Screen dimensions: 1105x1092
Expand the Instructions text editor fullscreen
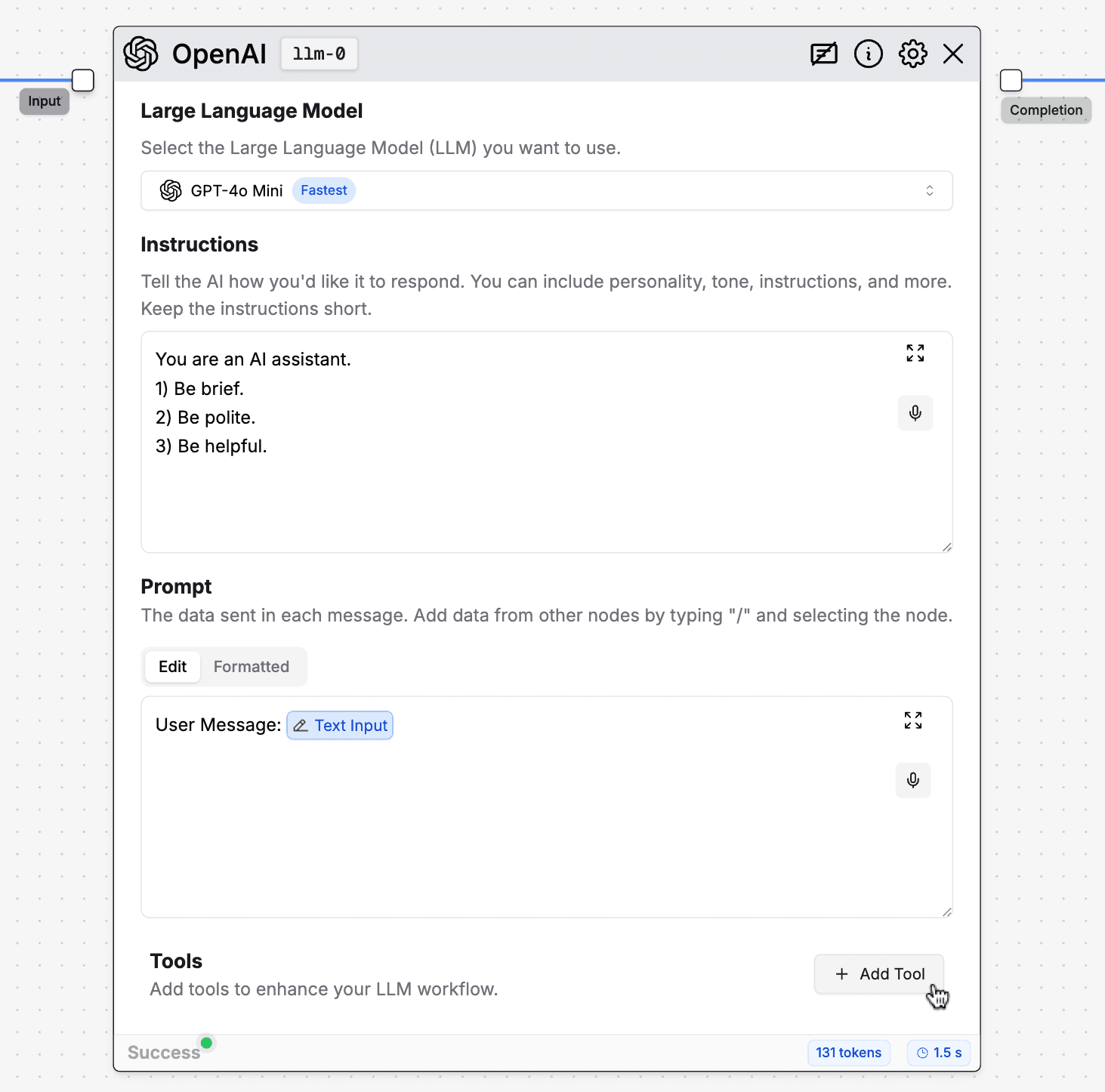915,353
